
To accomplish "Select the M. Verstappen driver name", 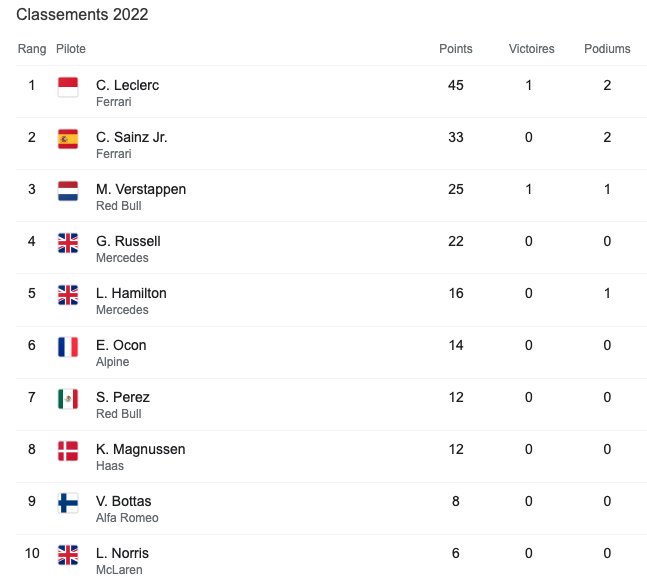I will 141,189.
